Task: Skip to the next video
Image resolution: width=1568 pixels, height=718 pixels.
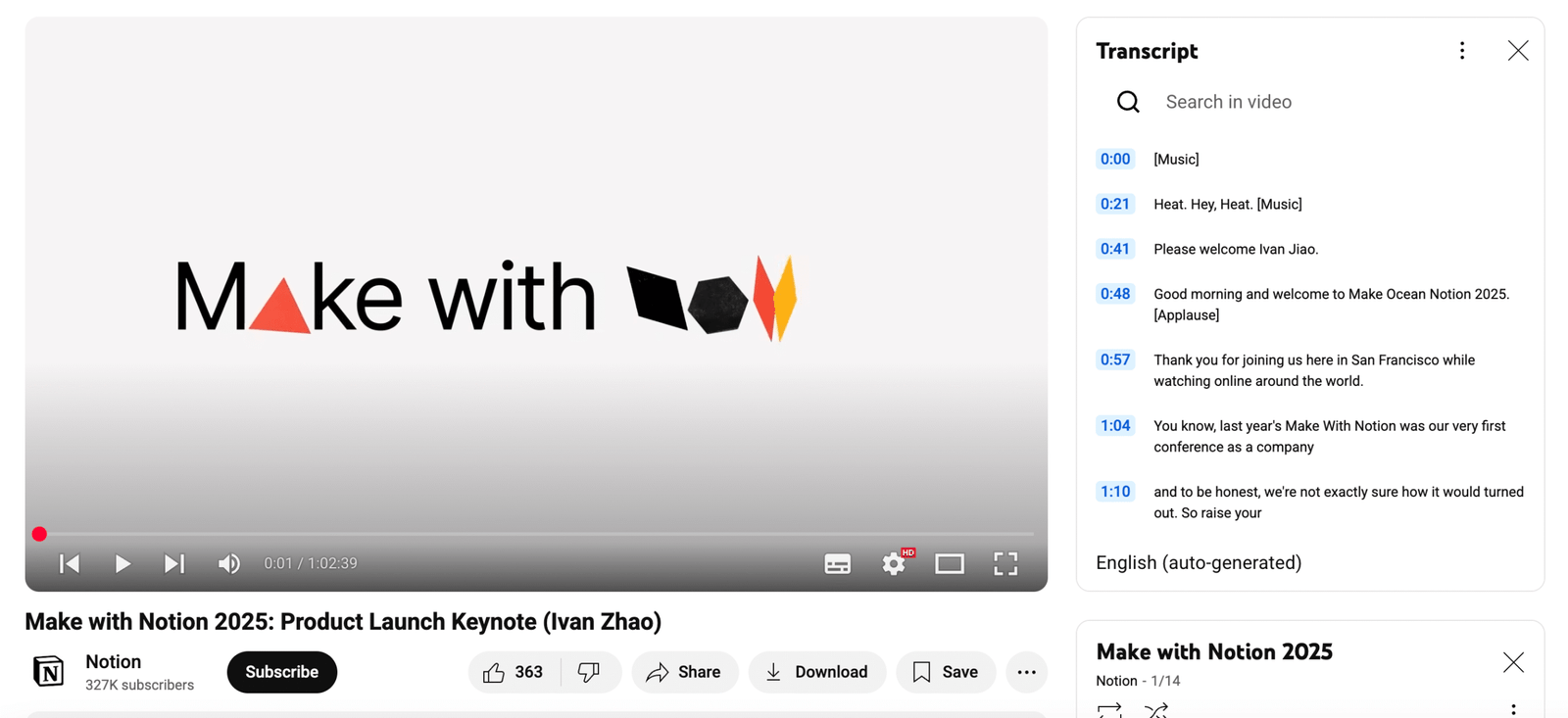Action: click(174, 563)
